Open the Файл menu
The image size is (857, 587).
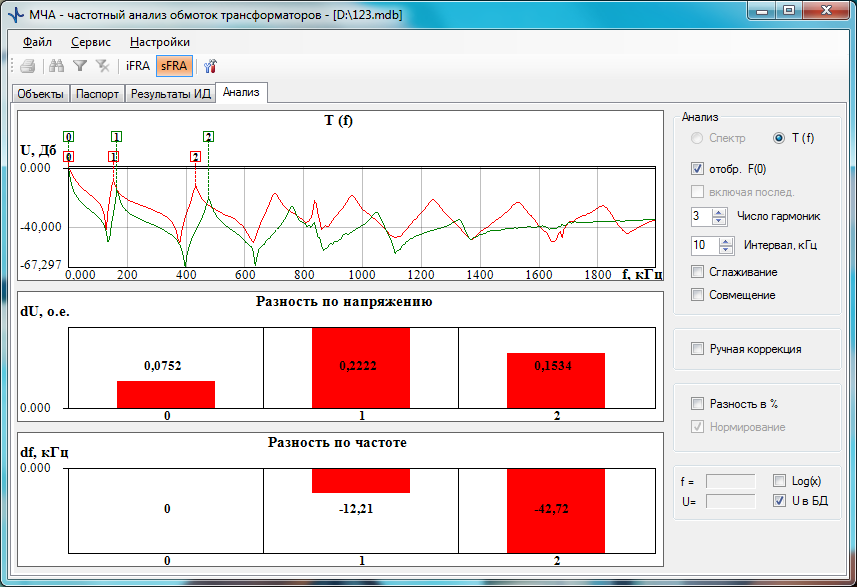click(38, 42)
